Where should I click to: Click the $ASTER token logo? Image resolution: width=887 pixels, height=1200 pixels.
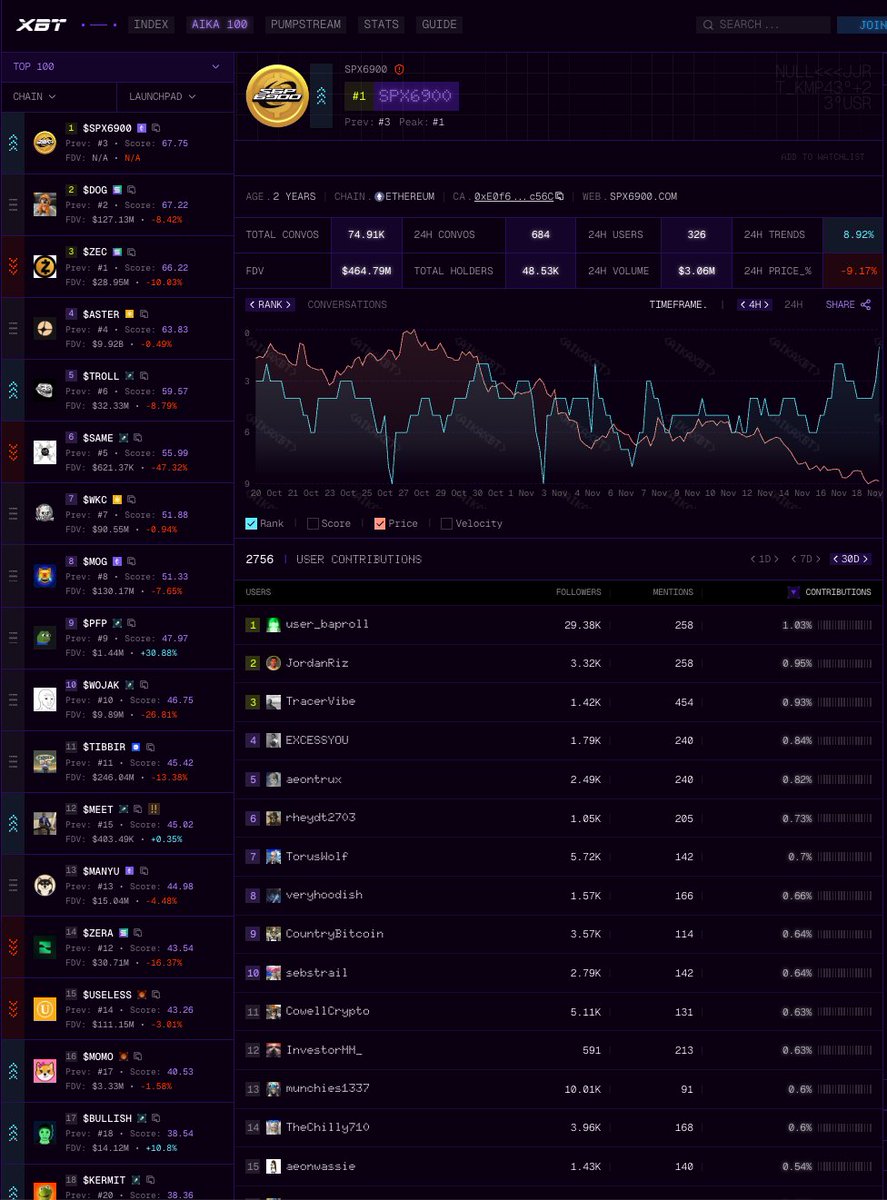45,328
